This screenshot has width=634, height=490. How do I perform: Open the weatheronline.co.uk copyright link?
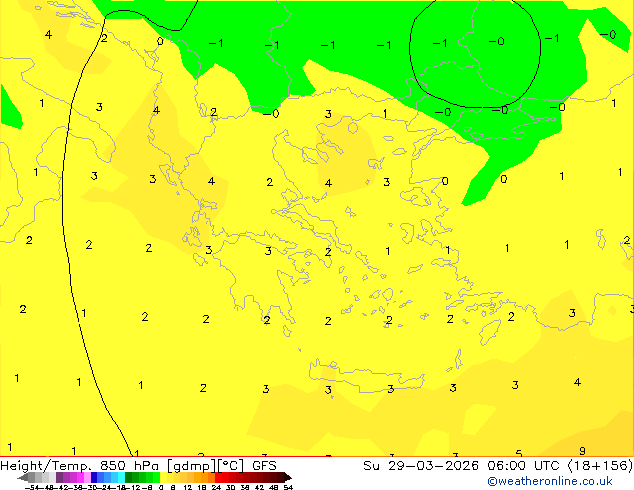click(x=550, y=481)
